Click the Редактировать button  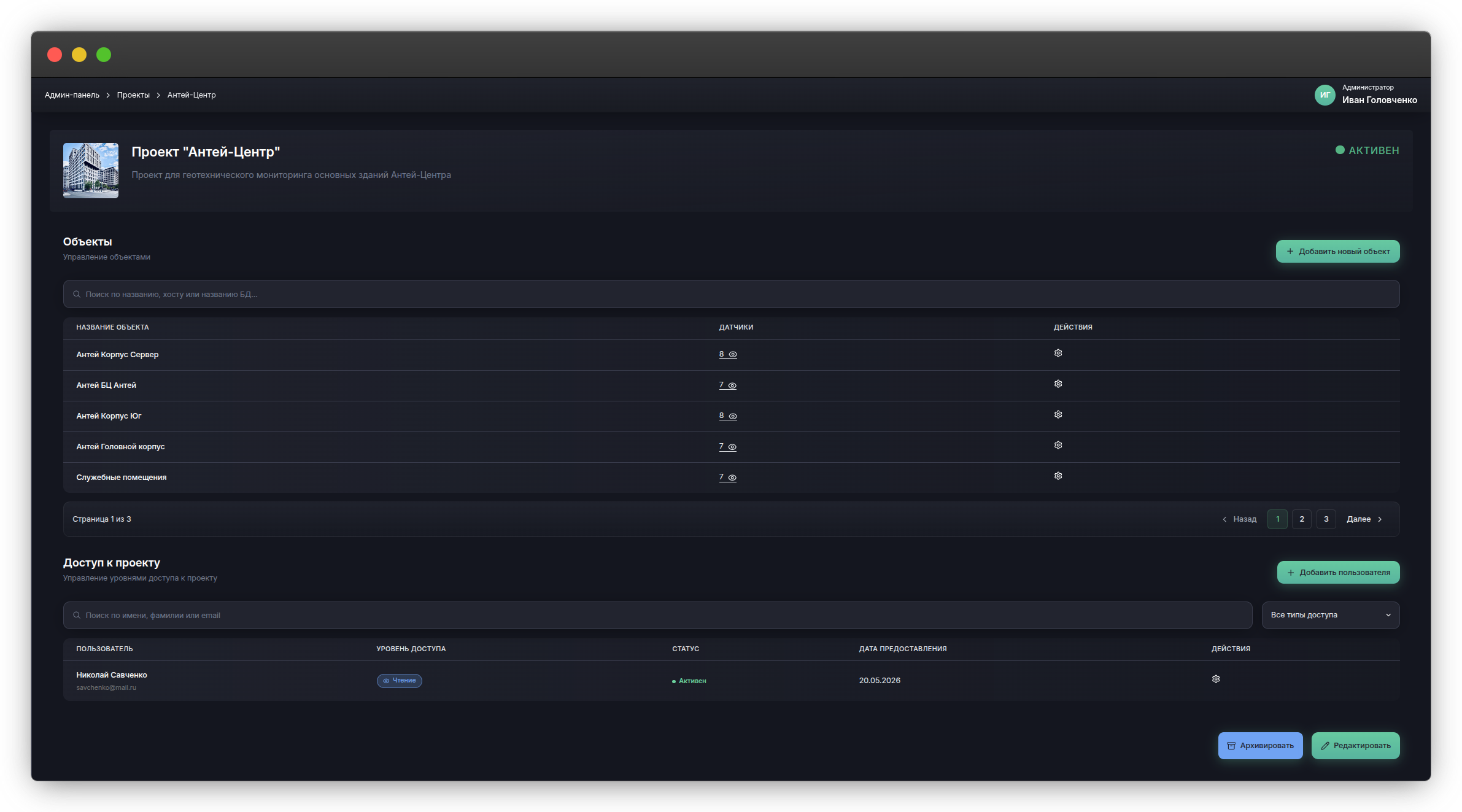1356,746
